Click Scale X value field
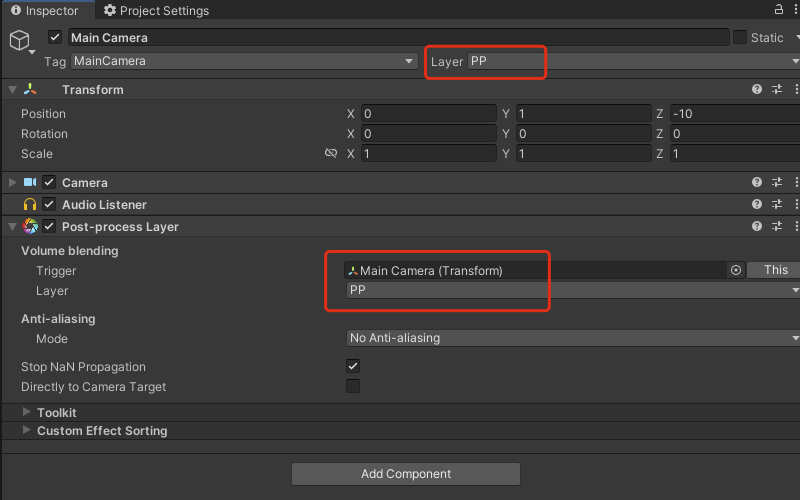 (429, 154)
